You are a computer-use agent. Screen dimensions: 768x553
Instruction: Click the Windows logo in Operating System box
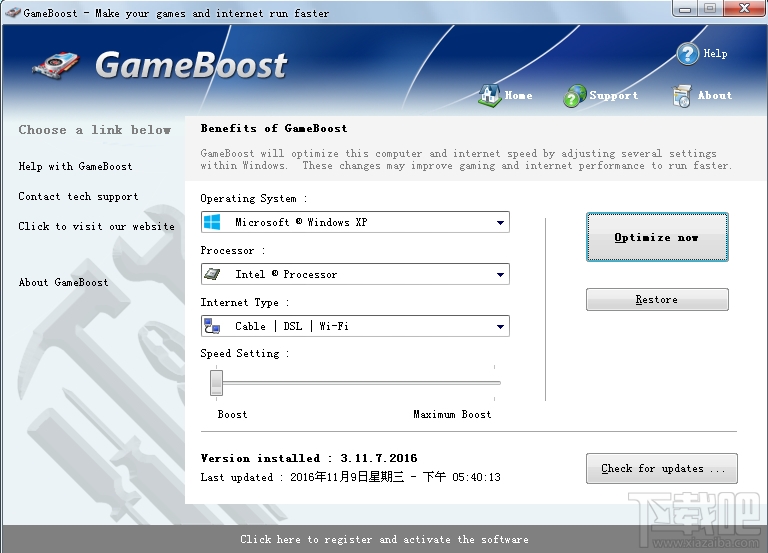click(212, 222)
